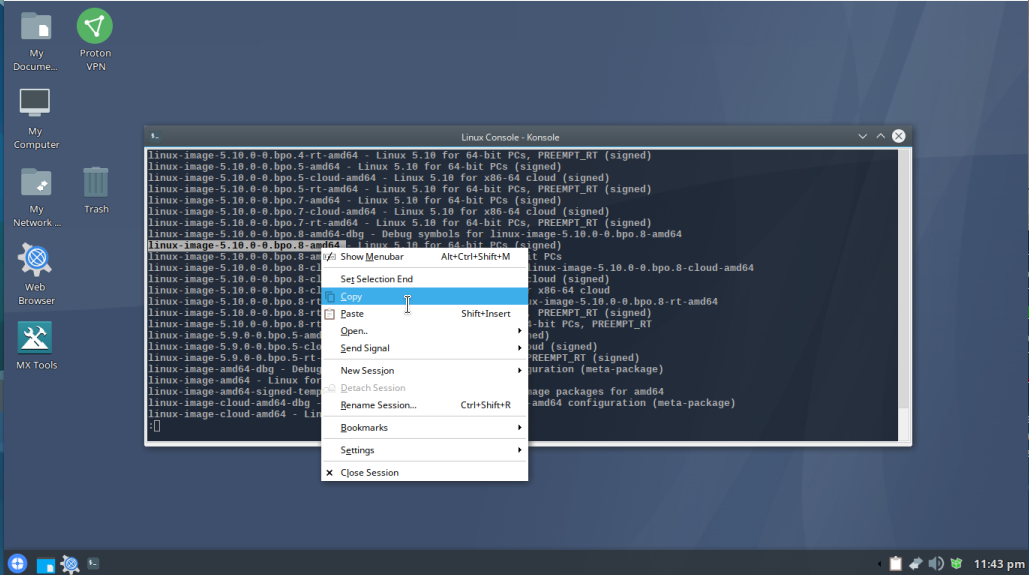Launch the web browser from the taskbar
The height and width of the screenshot is (575, 1029).
[70, 564]
